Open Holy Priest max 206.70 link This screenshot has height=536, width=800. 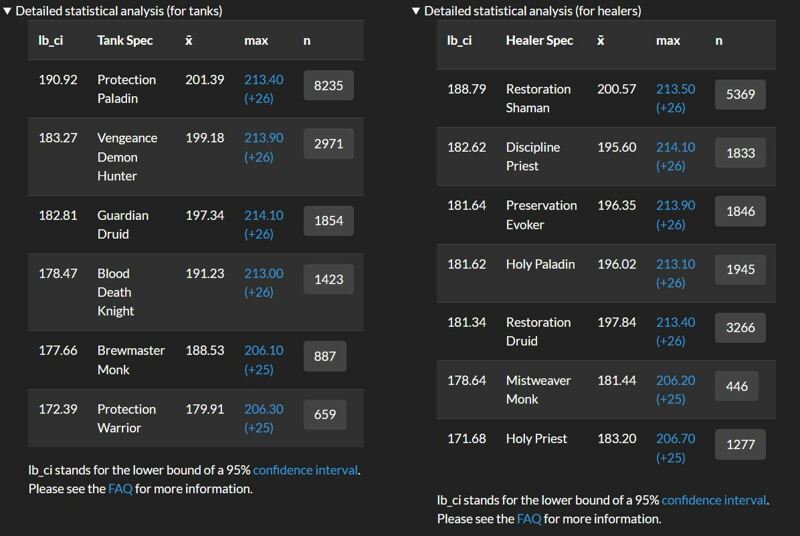[x=676, y=448]
